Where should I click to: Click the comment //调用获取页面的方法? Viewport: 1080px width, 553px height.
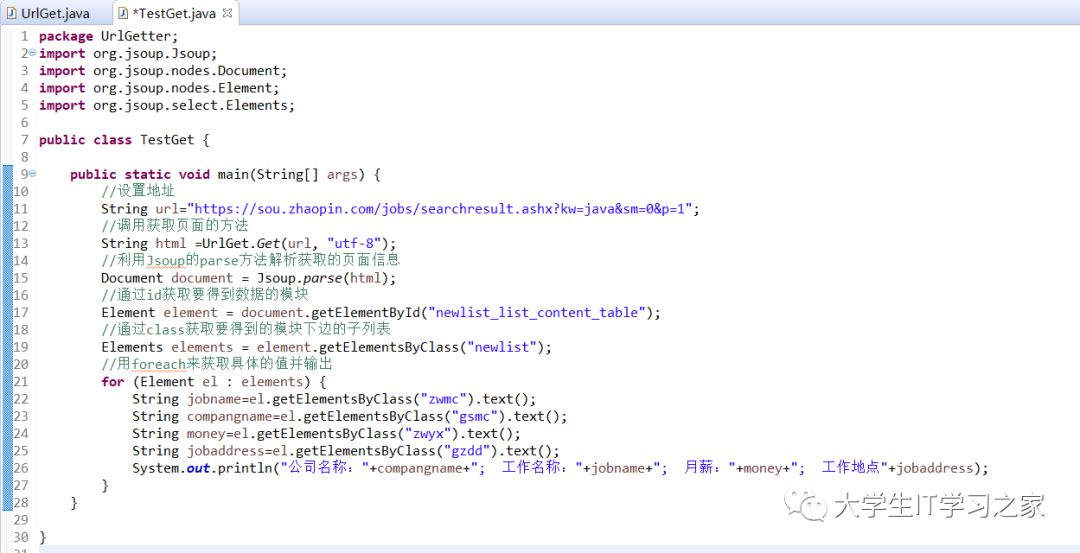(174, 226)
